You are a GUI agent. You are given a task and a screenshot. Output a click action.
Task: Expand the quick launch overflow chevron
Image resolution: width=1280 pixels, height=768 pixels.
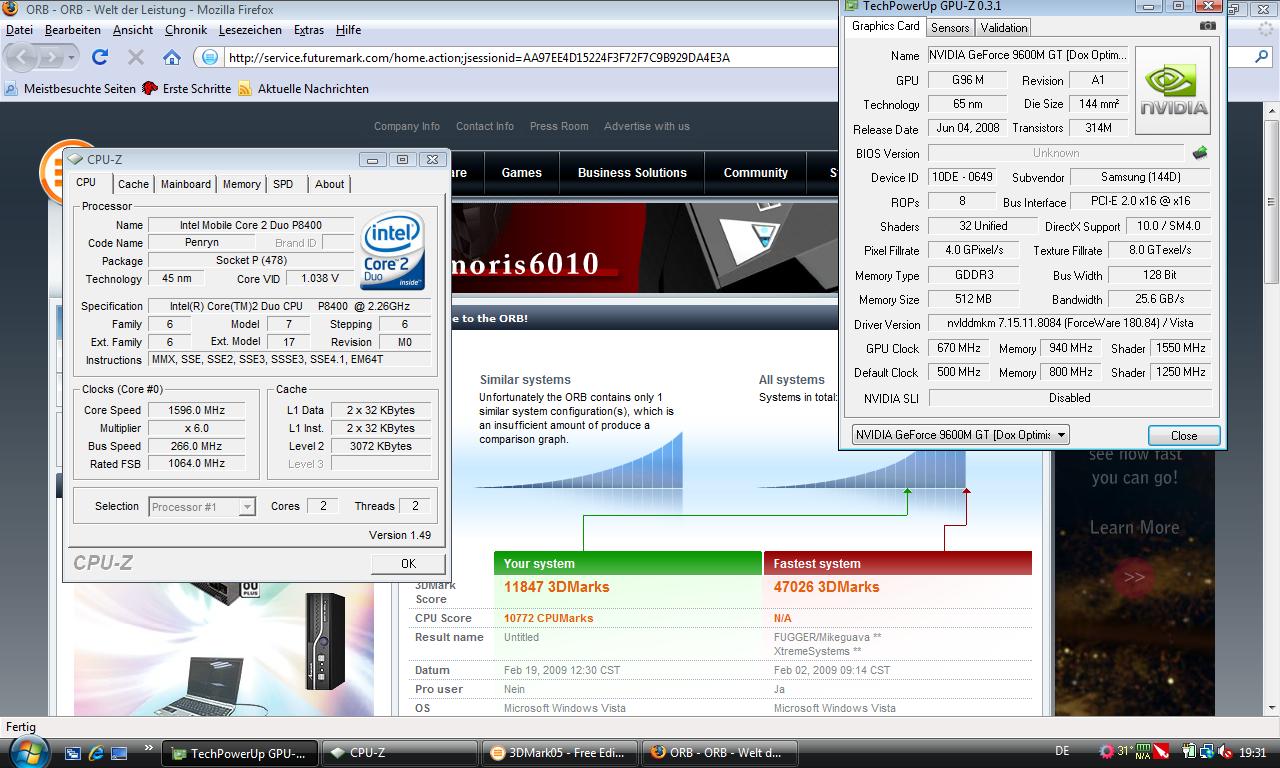[150, 747]
